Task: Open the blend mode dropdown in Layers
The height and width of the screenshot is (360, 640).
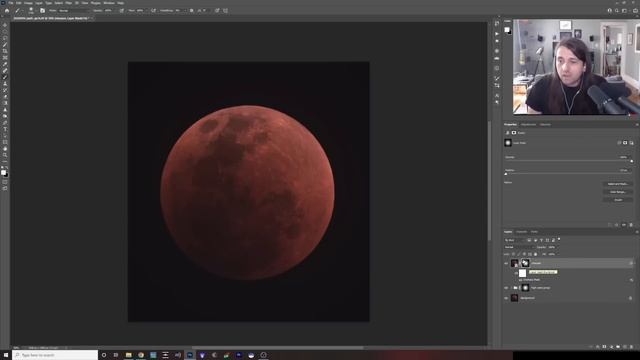Action: 519,247
